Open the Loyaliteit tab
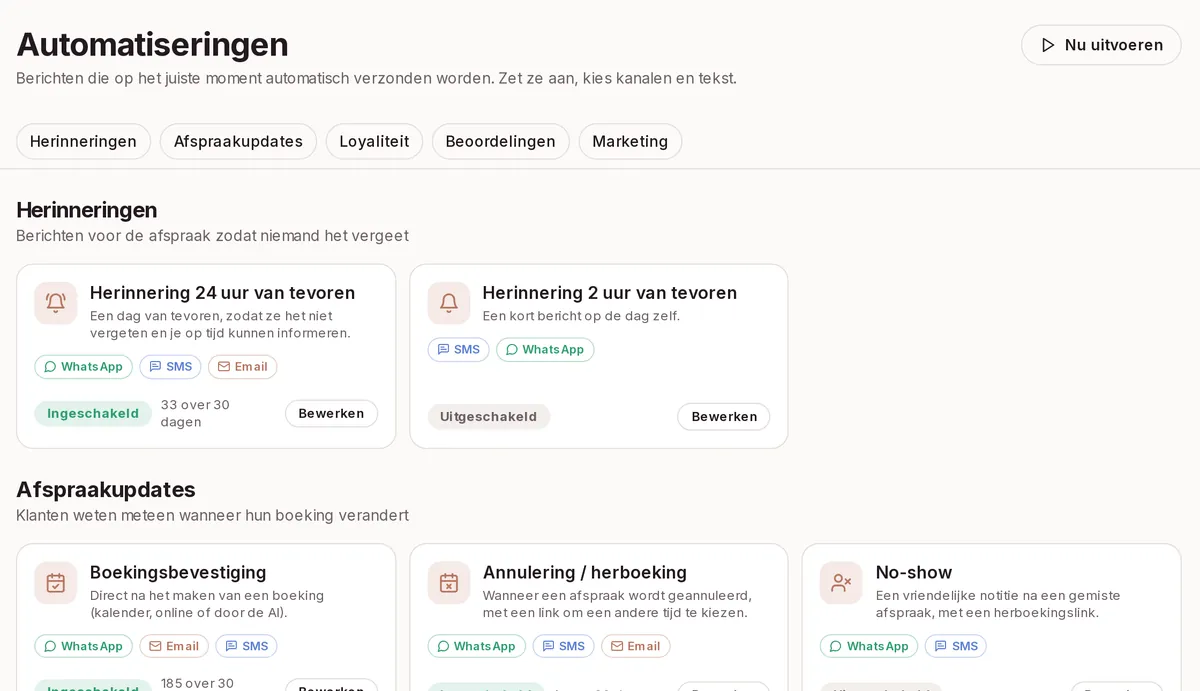 374,141
